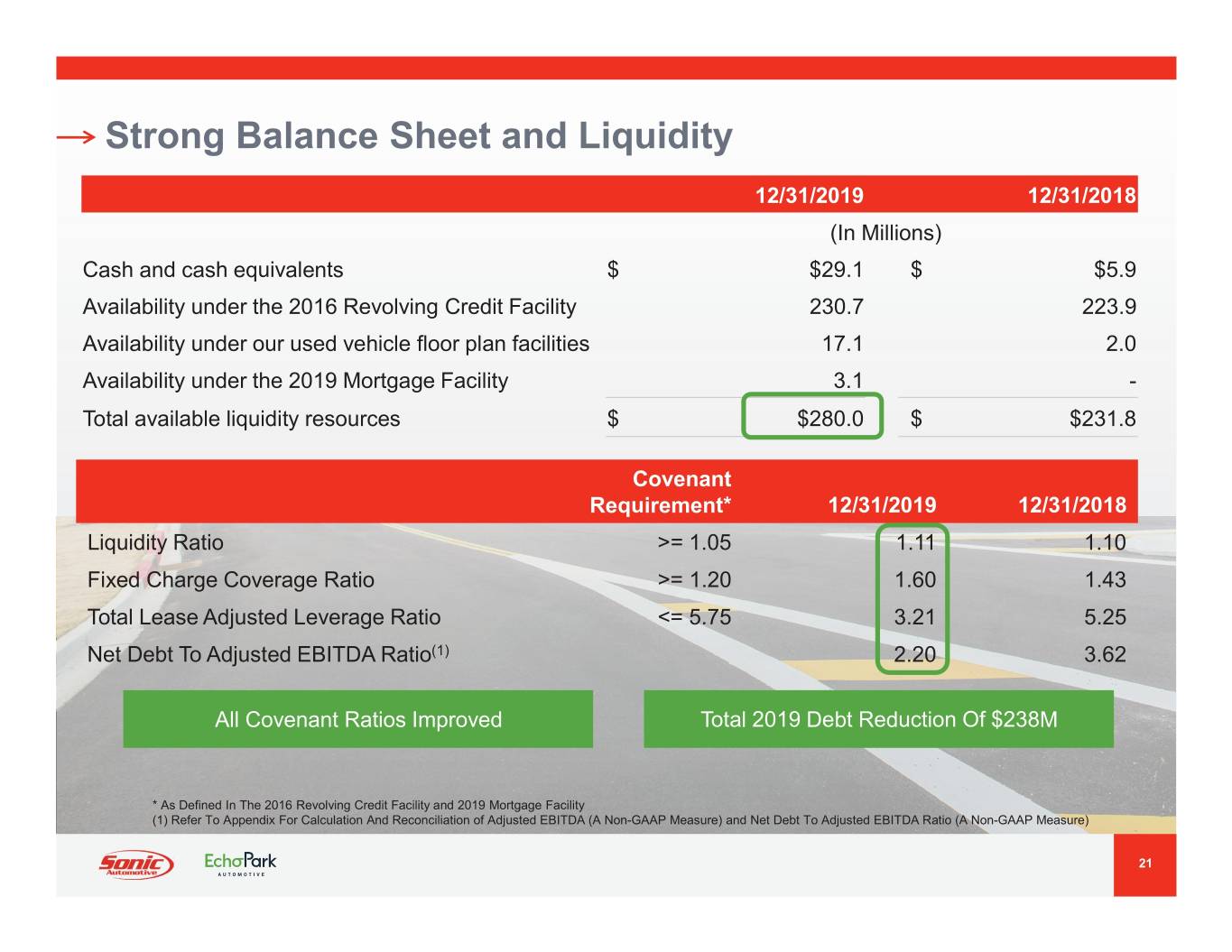Viewport: 1232px width, 952px height.
Task: Click the EchoPark Automotive logo
Action: 240,864
